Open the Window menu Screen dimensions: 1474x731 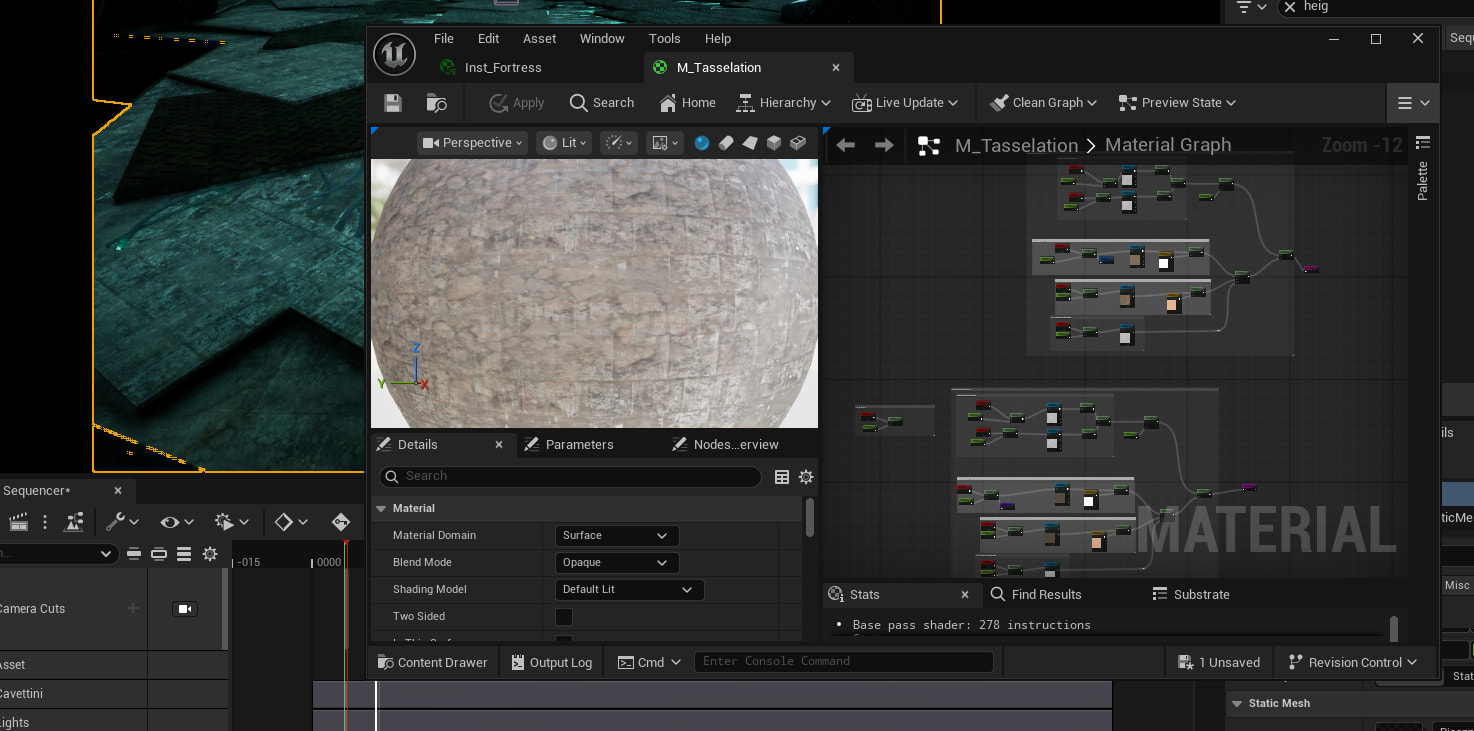(x=602, y=39)
